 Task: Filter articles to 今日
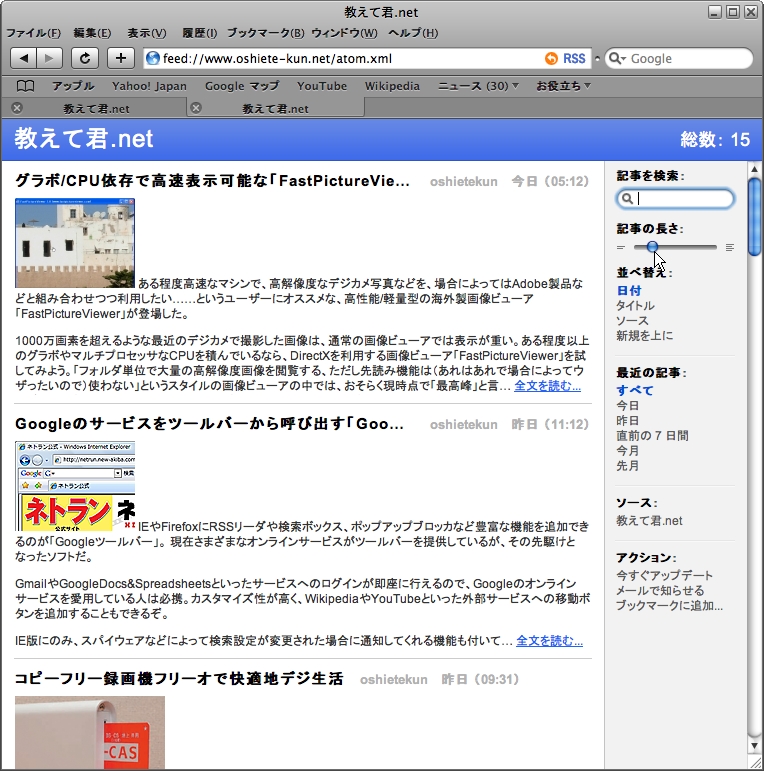628,406
